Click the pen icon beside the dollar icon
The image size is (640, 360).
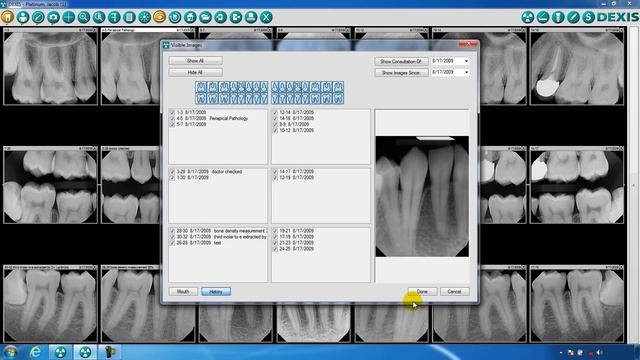573,17
